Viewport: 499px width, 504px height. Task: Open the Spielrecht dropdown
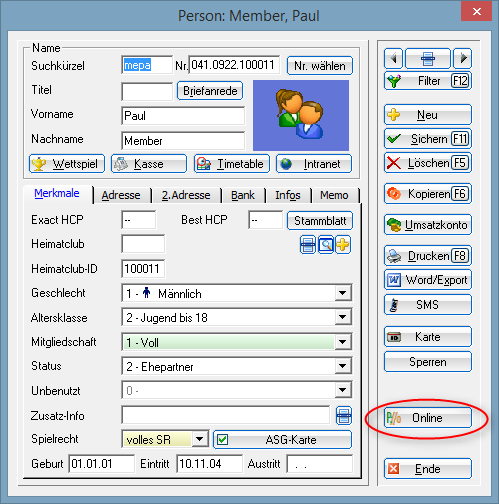[200, 439]
